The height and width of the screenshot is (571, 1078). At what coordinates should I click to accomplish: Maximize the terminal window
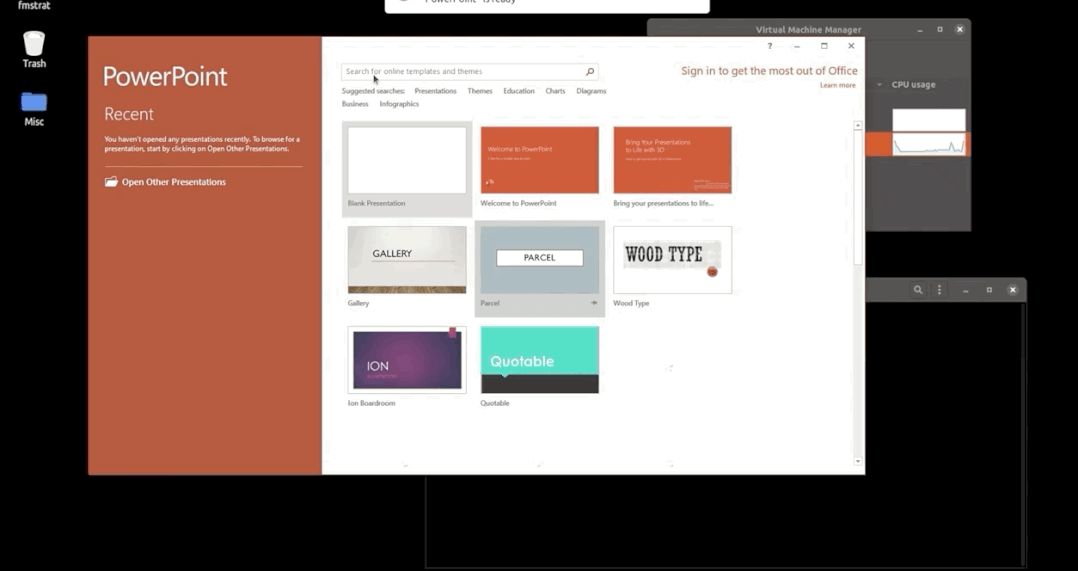989,290
